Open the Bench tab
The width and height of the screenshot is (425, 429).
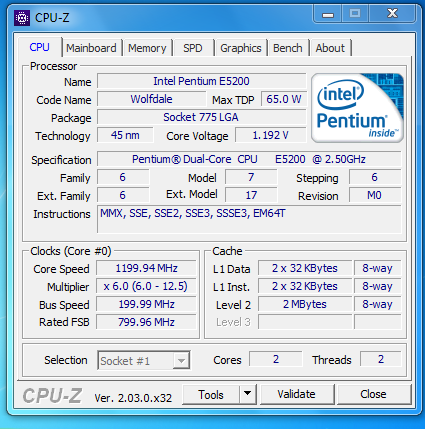288,48
